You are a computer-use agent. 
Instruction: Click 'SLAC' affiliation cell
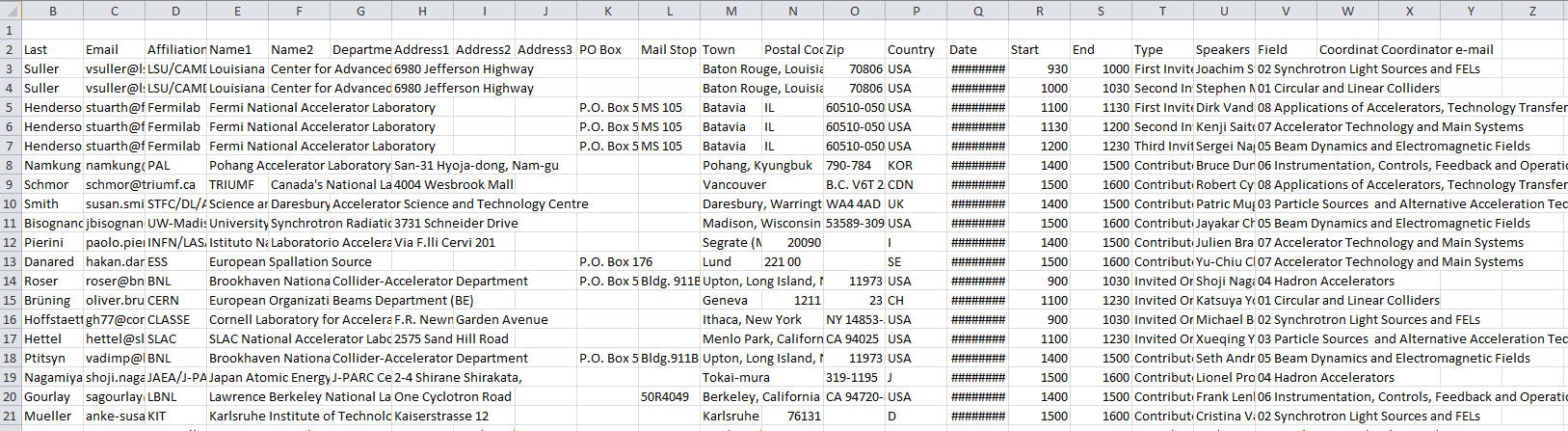175,338
